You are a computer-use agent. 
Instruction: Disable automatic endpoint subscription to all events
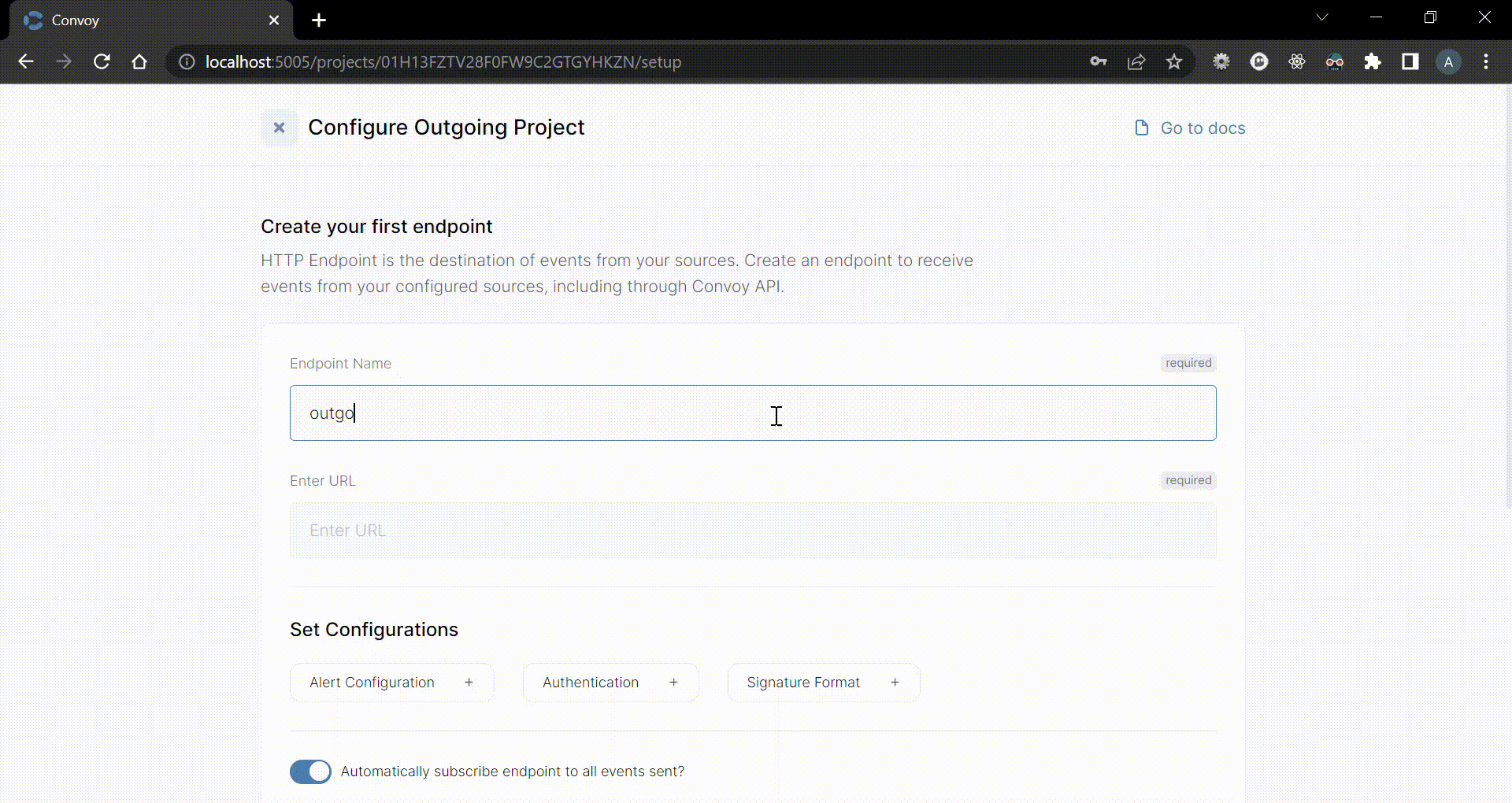[x=309, y=772]
